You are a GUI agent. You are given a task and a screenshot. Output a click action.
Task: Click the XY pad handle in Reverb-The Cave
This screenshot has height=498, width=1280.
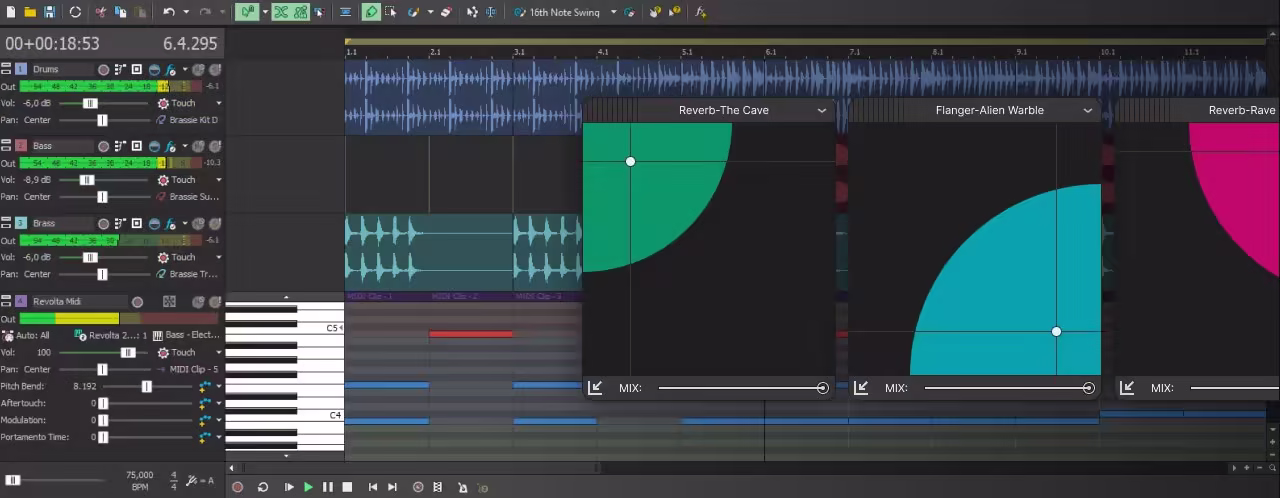tap(630, 161)
